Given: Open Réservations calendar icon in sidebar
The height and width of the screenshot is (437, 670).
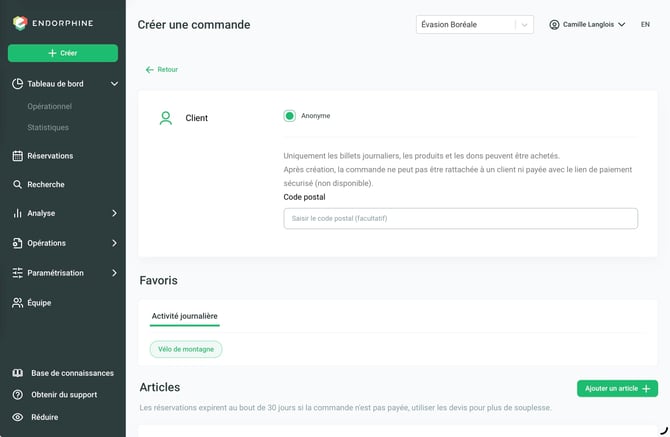Looking at the screenshot, I should coord(18,156).
